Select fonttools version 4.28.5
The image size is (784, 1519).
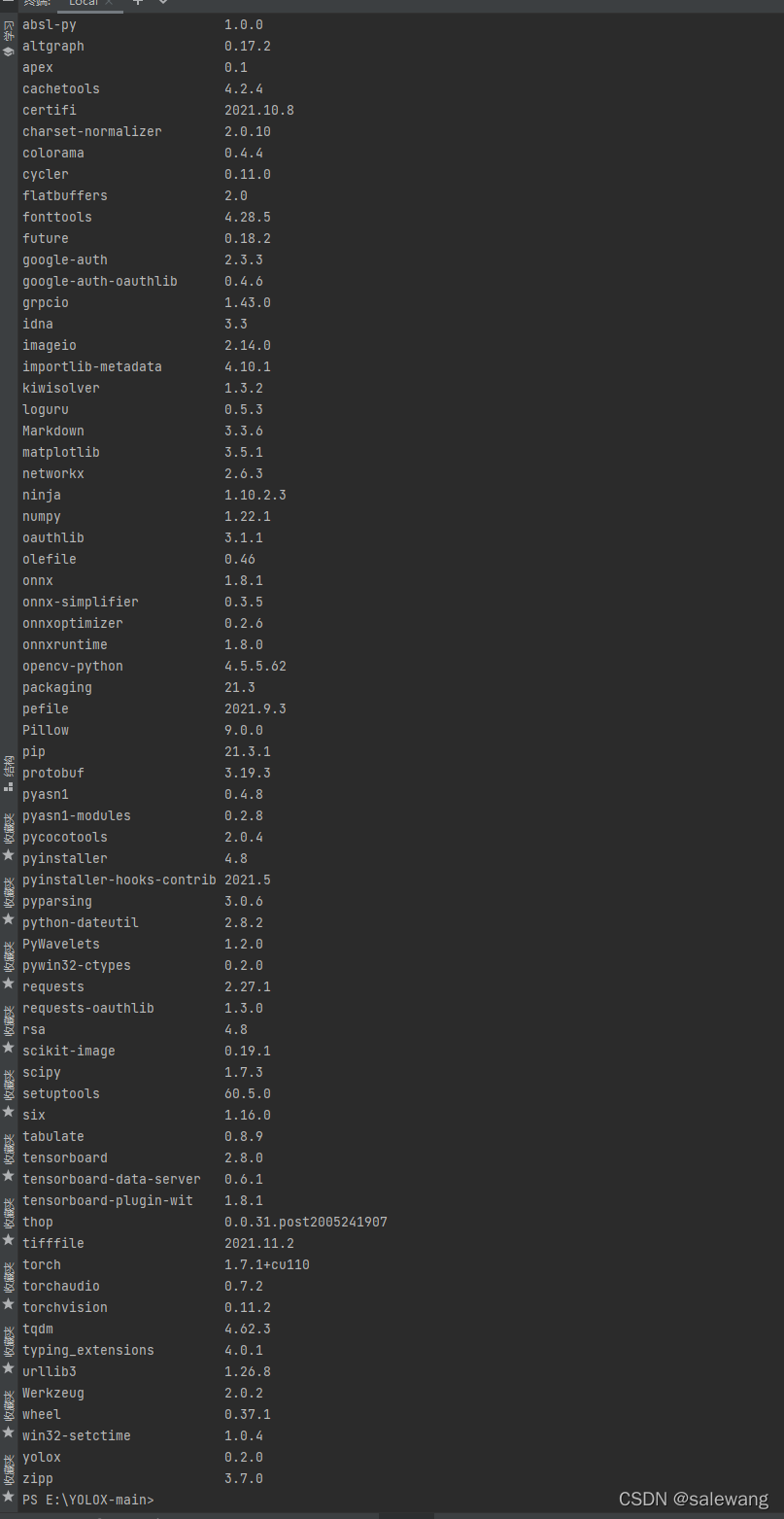[x=248, y=217]
